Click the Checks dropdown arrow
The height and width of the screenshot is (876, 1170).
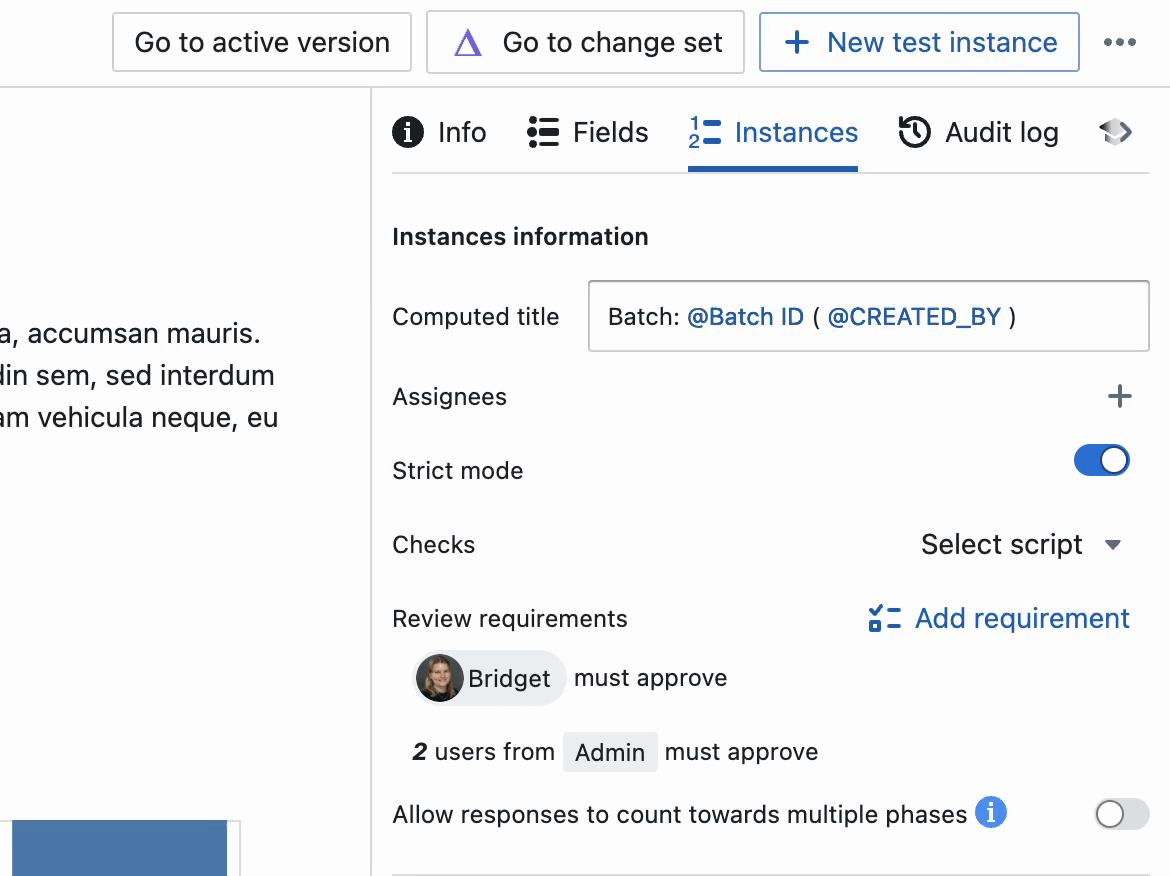point(1113,545)
